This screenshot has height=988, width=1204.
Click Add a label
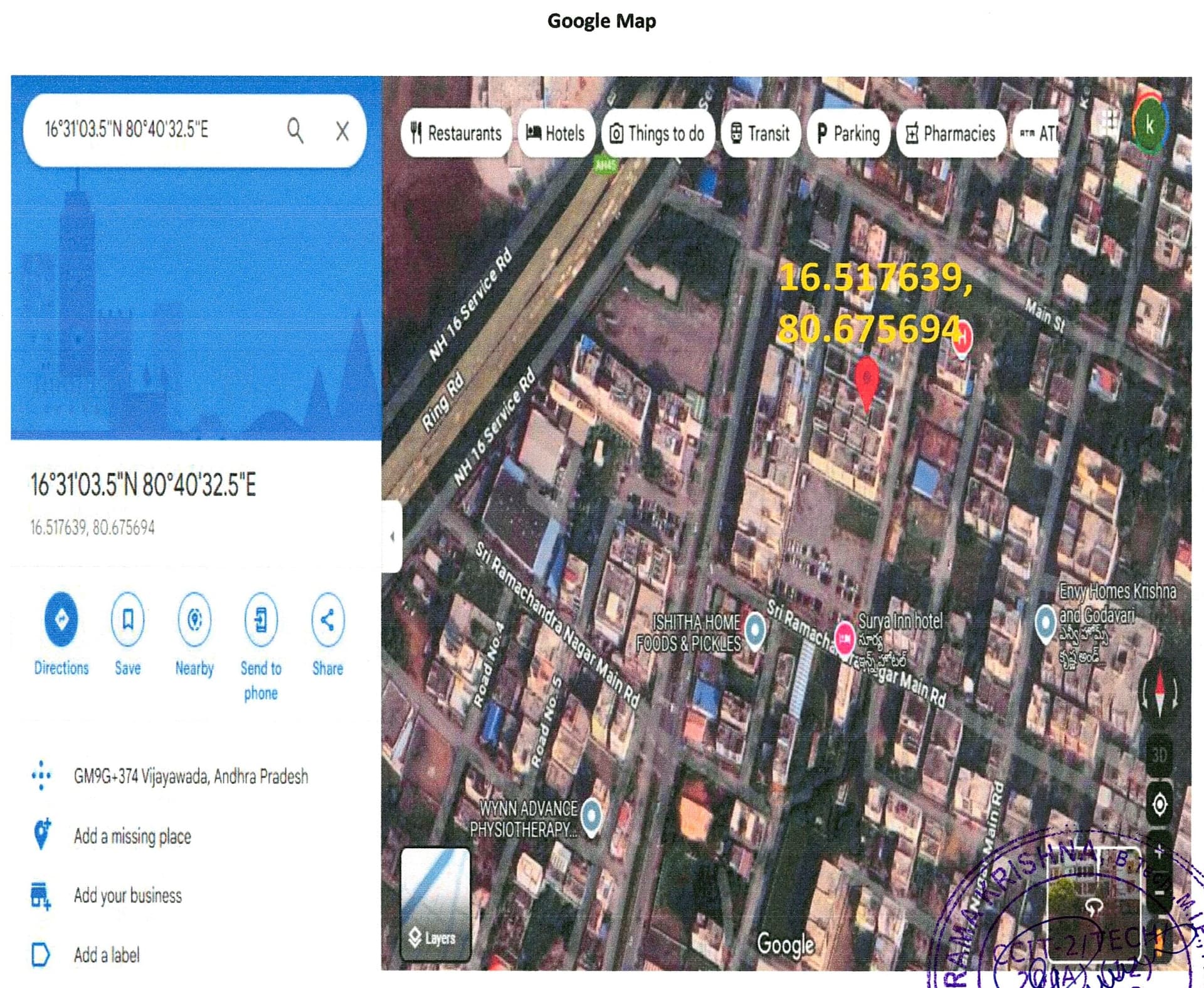click(x=107, y=955)
